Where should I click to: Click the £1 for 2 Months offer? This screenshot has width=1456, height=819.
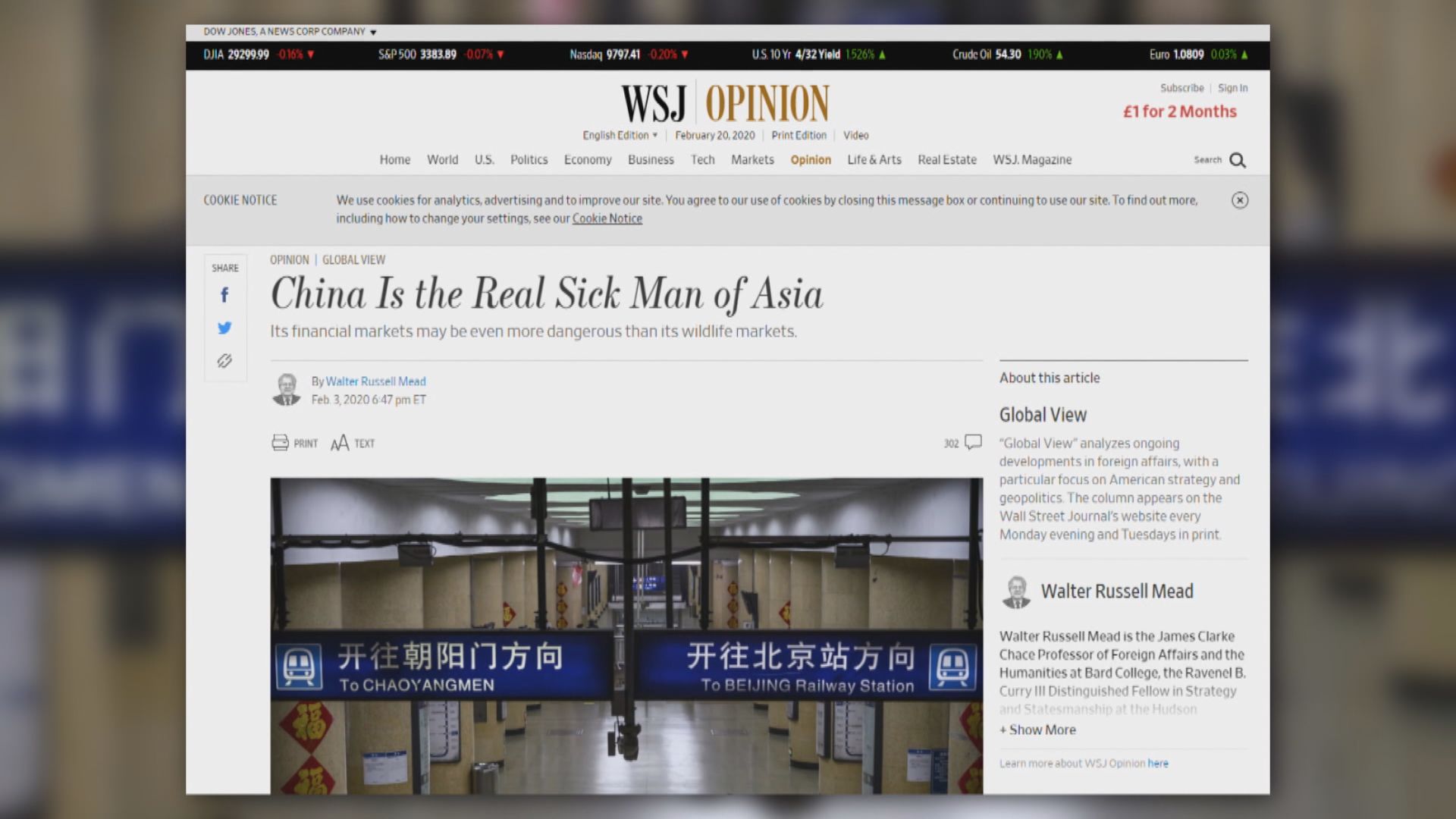point(1180,111)
